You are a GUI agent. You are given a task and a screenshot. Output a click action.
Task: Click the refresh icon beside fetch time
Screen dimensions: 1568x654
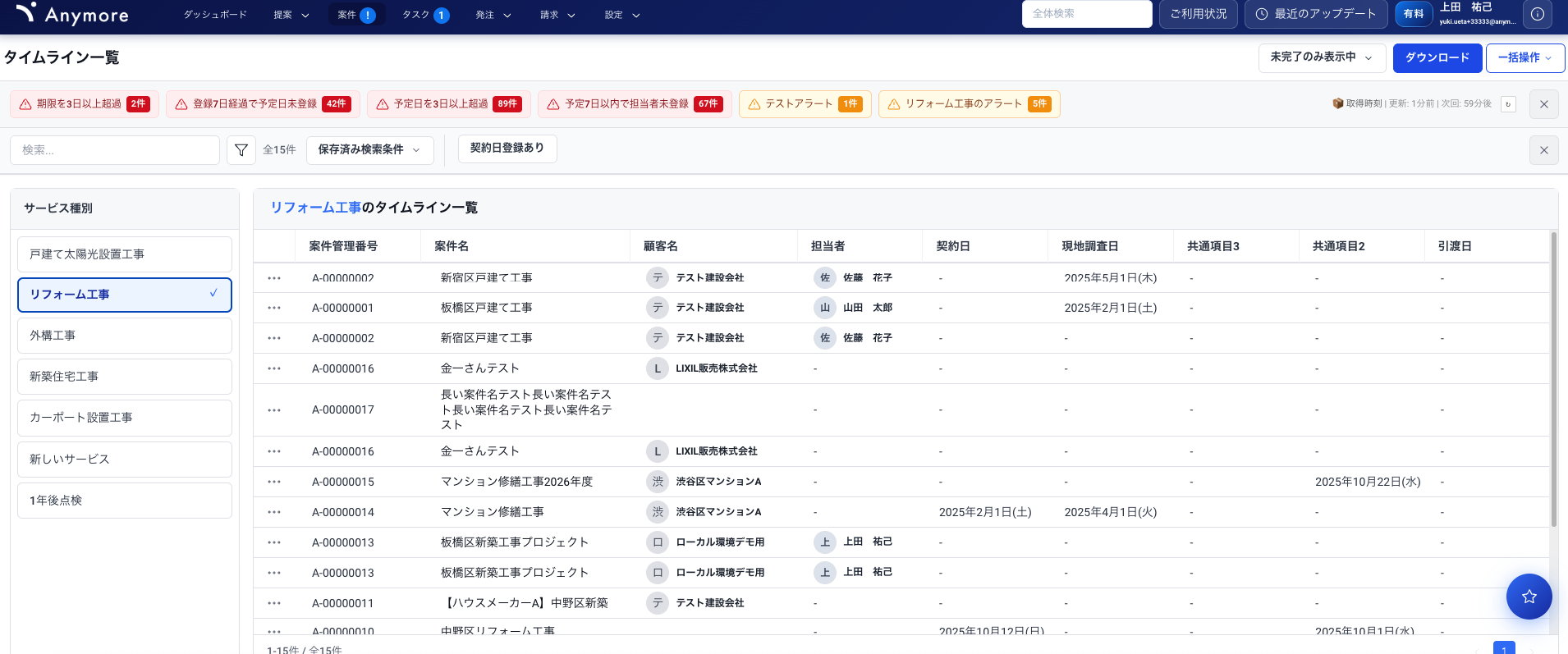tap(1508, 104)
